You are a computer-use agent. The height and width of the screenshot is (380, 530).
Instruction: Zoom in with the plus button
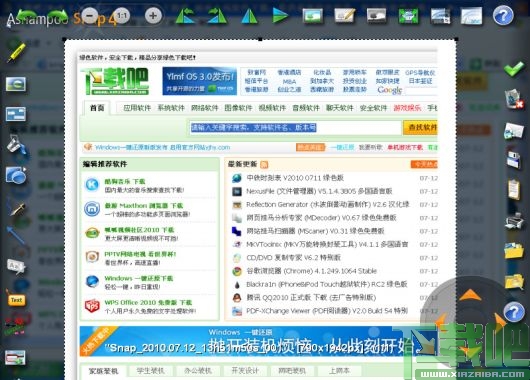click(x=153, y=16)
